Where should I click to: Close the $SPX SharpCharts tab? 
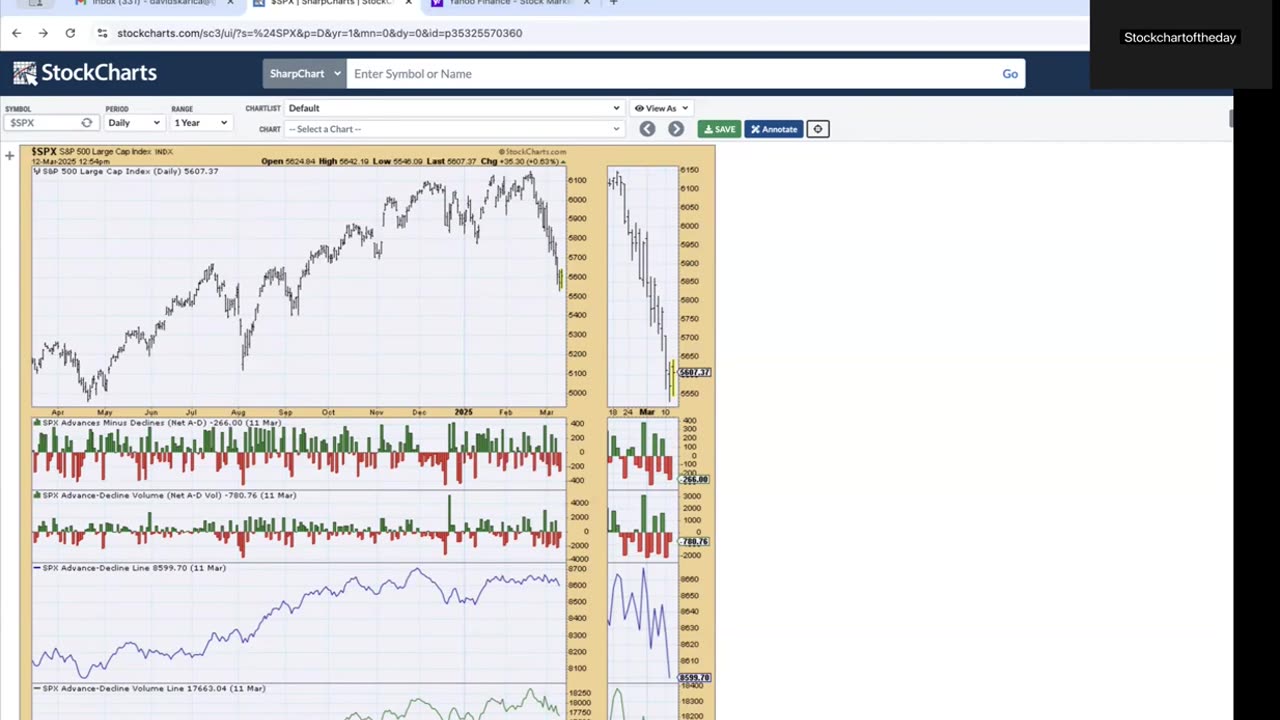[408, 3]
